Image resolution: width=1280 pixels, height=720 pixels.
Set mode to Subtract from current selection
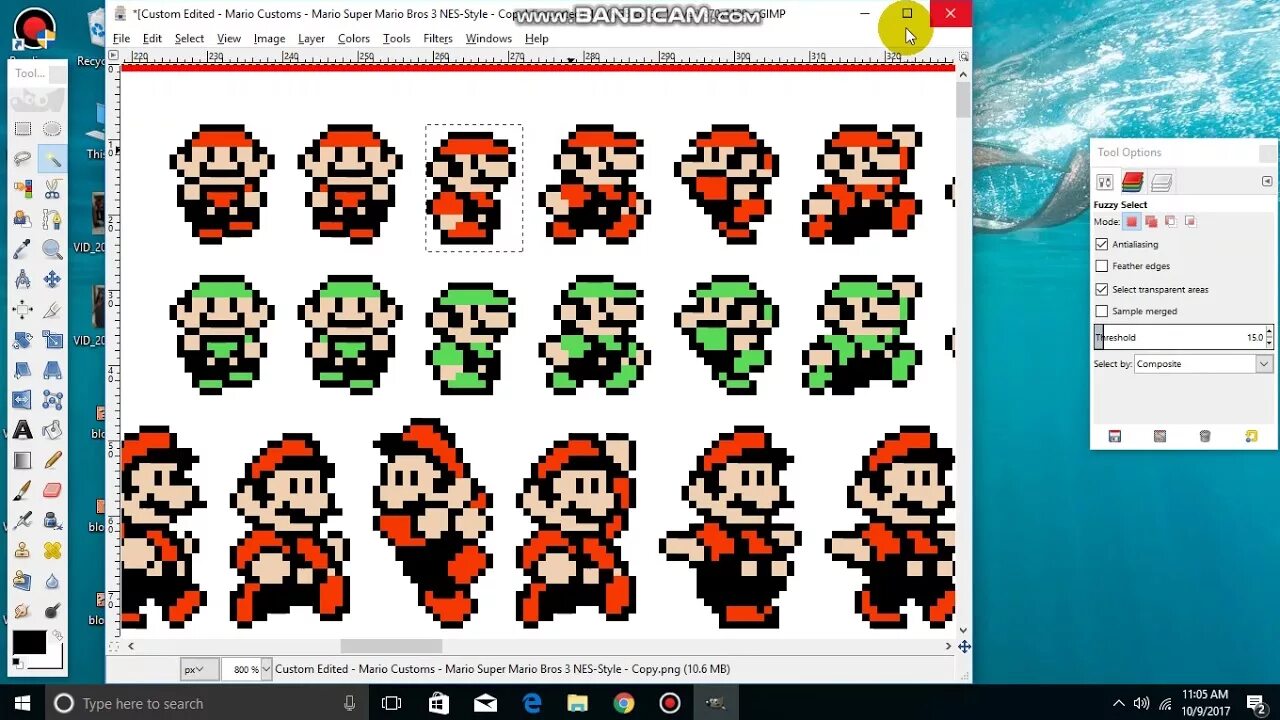pyautogui.click(x=1170, y=221)
